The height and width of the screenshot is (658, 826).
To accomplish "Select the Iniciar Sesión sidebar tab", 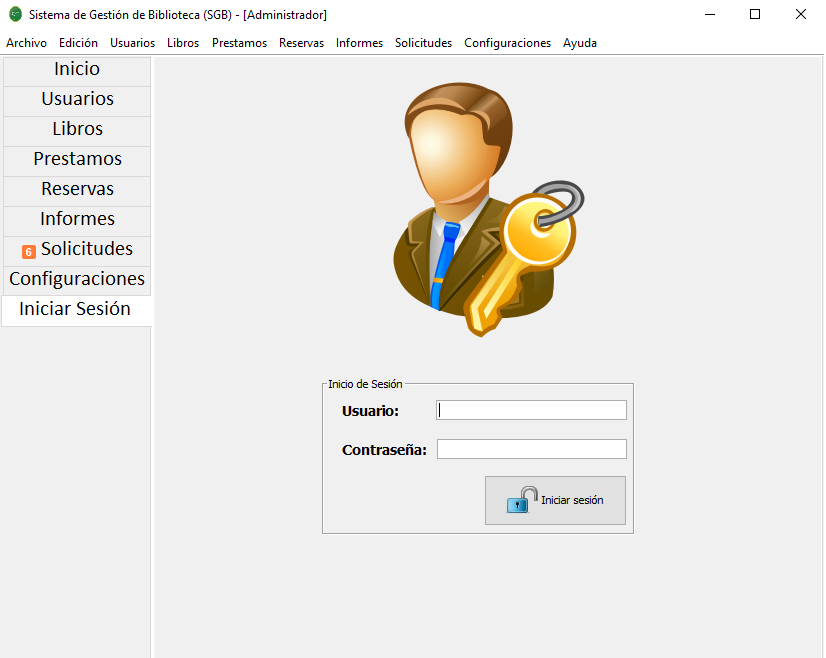I will point(75,309).
